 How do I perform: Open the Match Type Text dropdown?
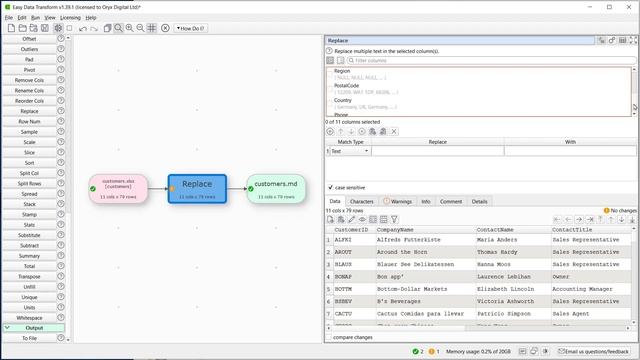350,151
